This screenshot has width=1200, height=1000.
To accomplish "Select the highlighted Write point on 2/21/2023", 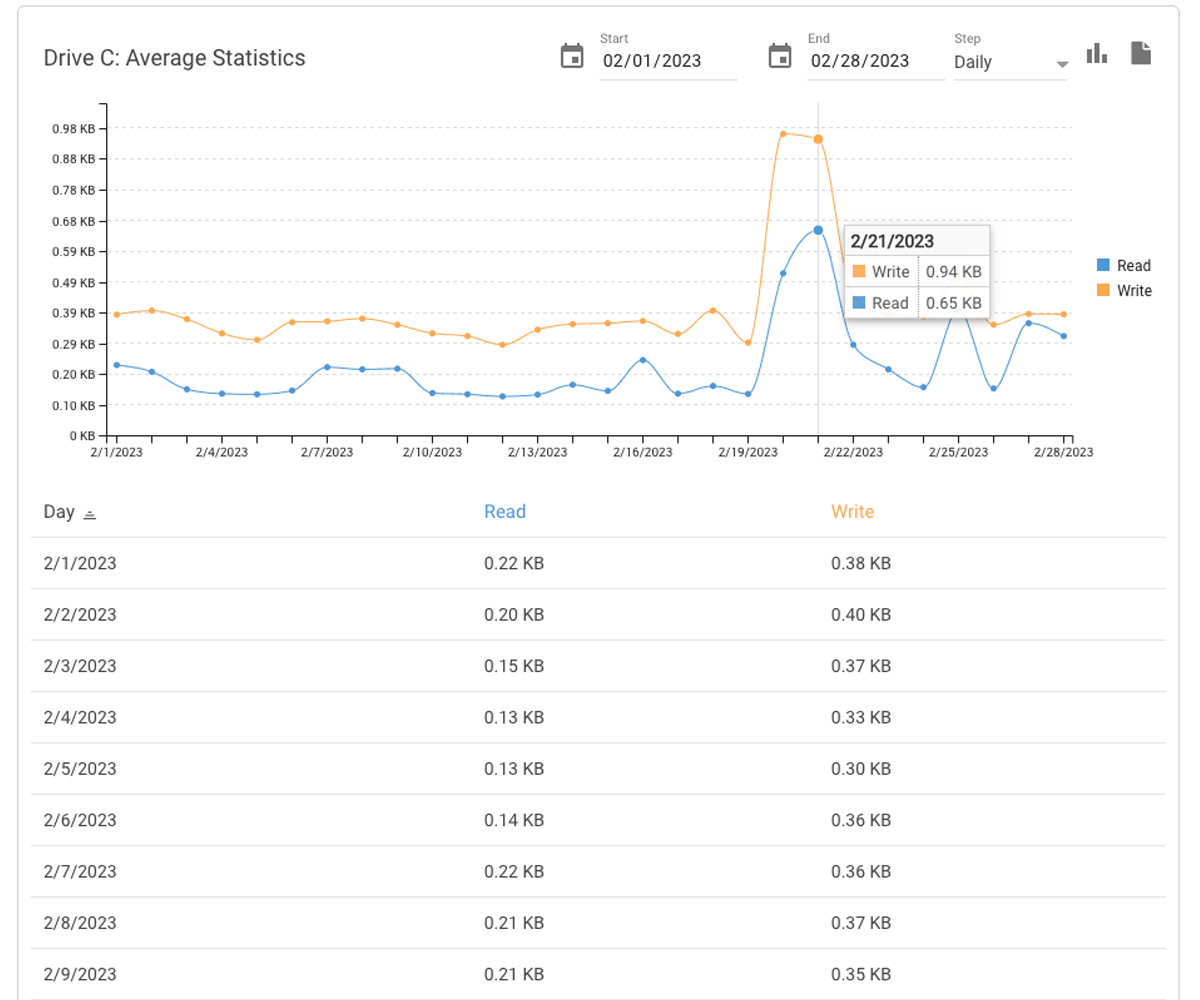I will click(818, 139).
